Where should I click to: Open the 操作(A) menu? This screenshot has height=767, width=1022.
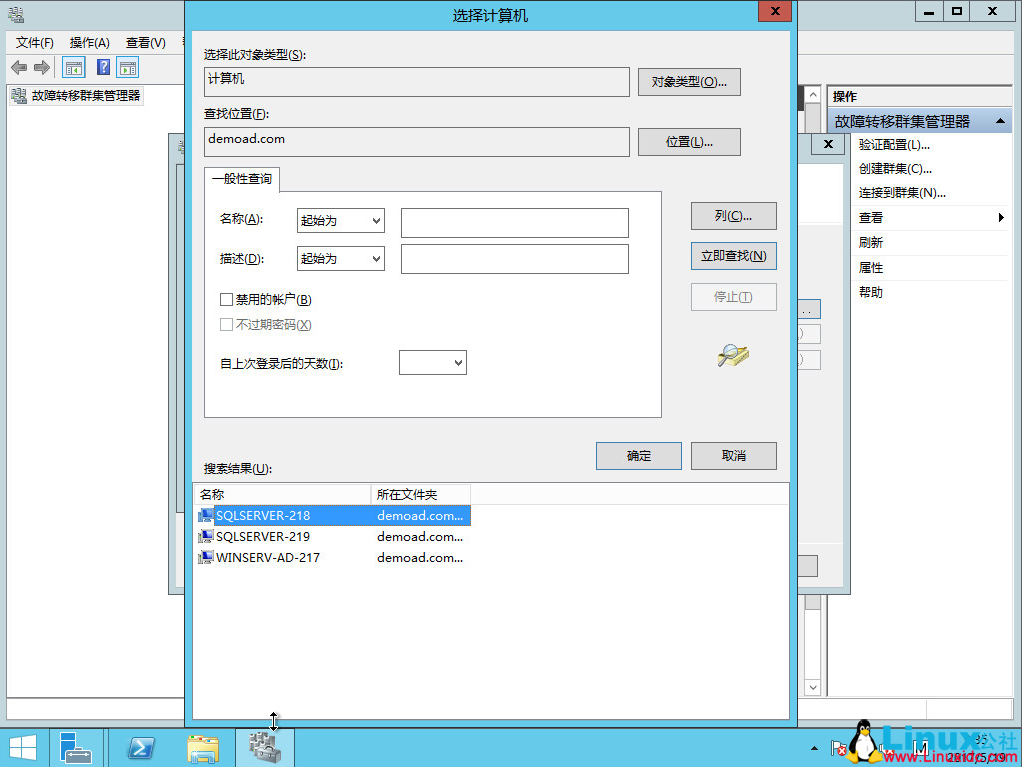[x=89, y=43]
